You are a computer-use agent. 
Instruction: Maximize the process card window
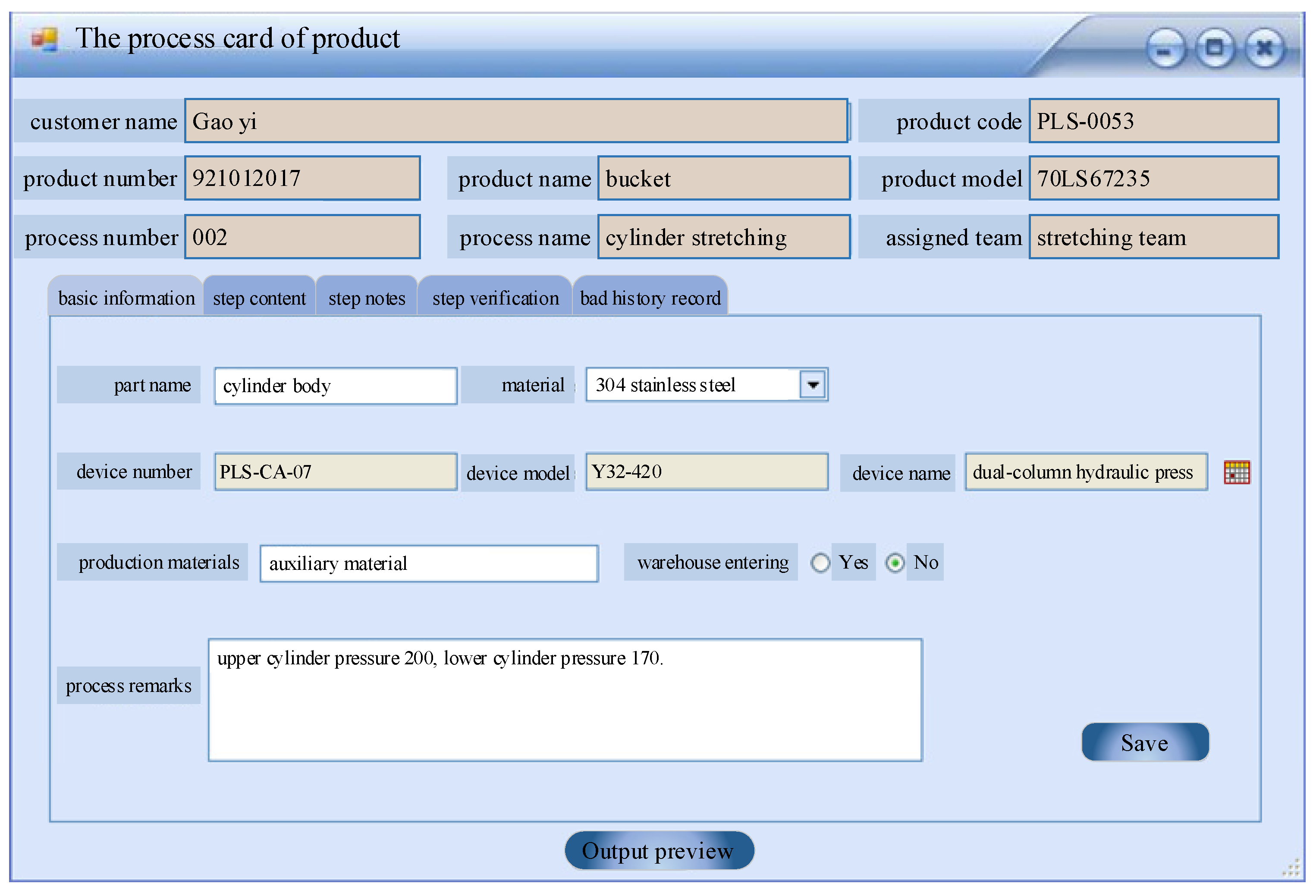click(x=1214, y=49)
